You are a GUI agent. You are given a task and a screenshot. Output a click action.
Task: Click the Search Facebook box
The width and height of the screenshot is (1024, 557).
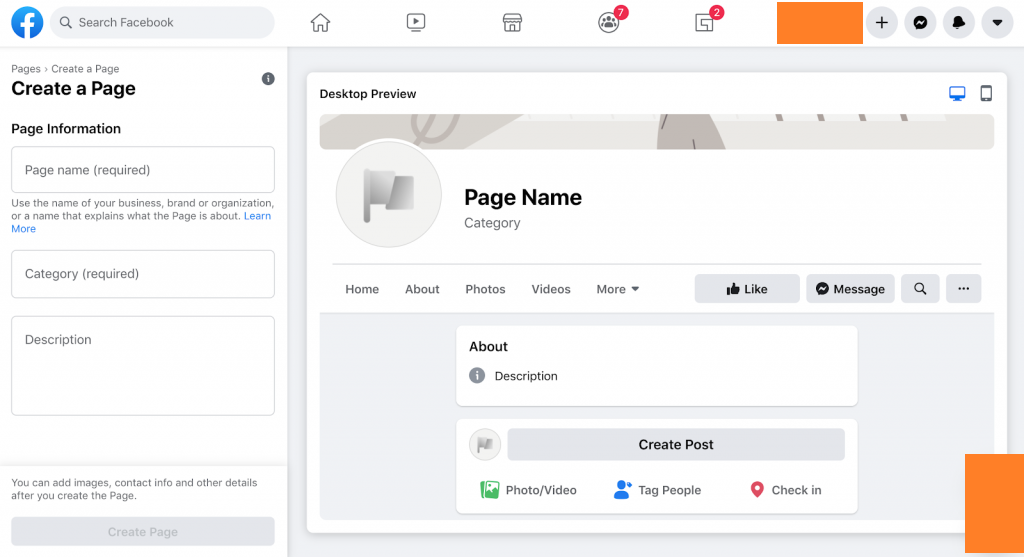(162, 23)
